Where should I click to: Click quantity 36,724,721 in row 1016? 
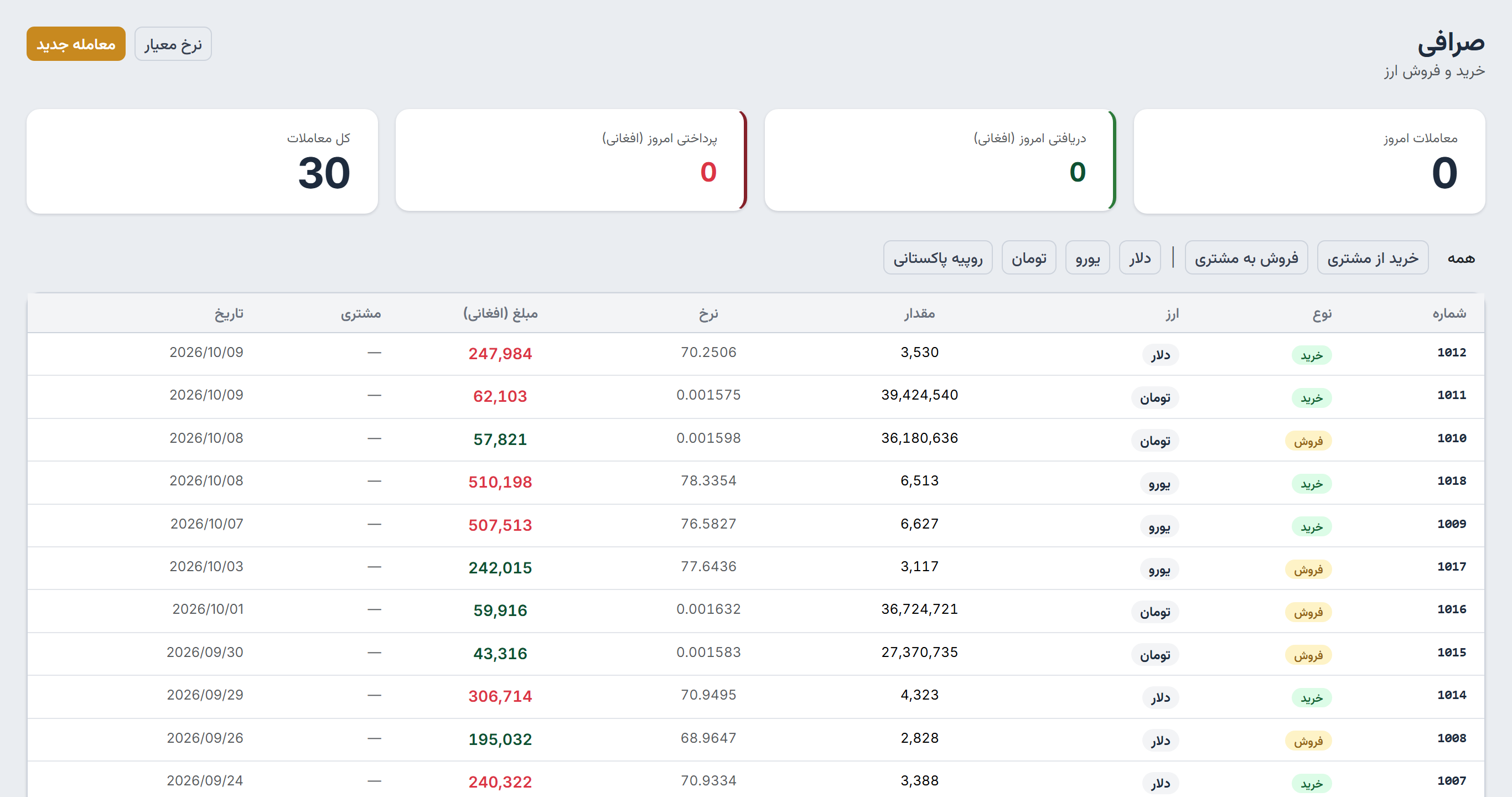919,609
